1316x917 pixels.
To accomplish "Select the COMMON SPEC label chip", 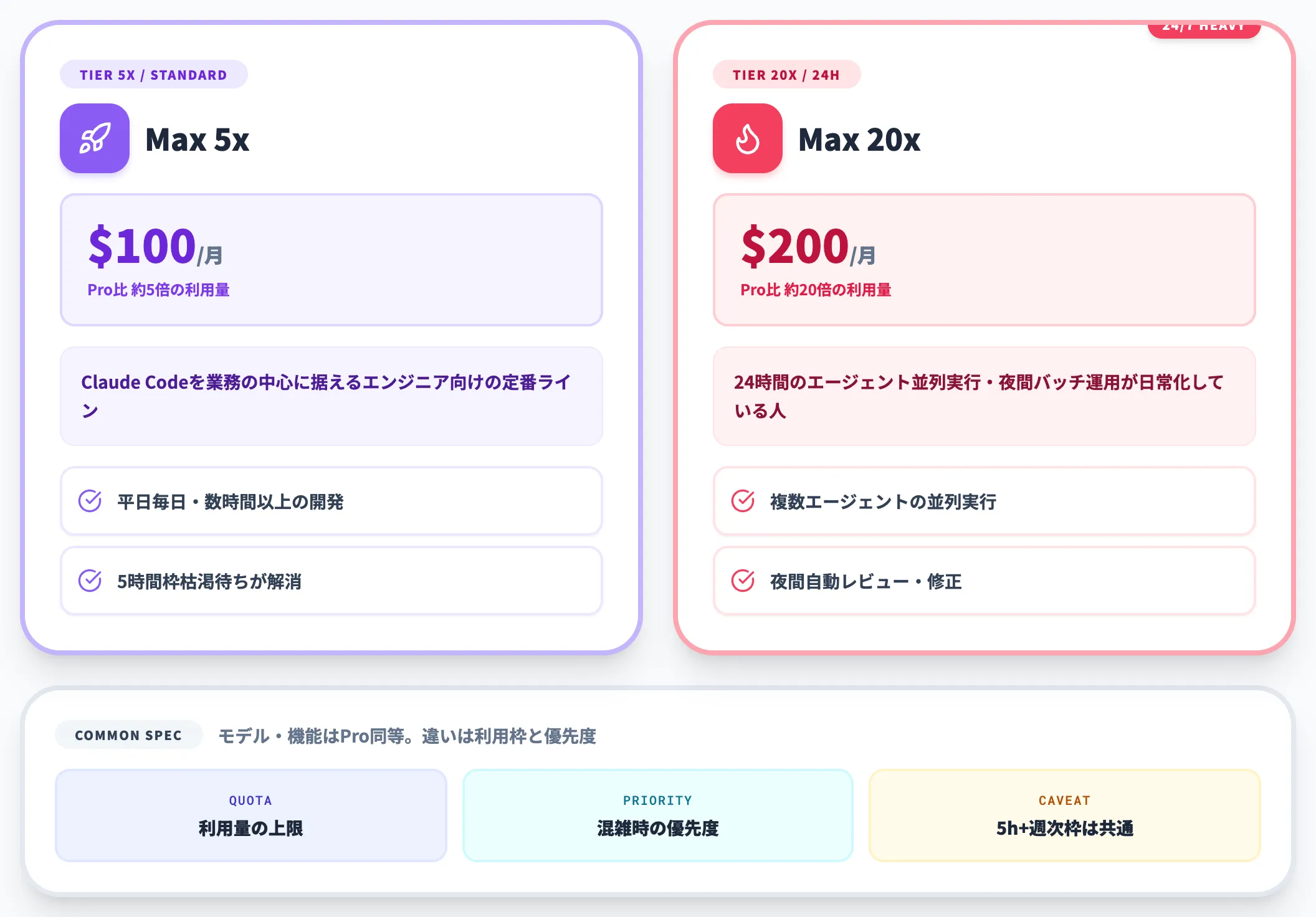I will pos(129,735).
